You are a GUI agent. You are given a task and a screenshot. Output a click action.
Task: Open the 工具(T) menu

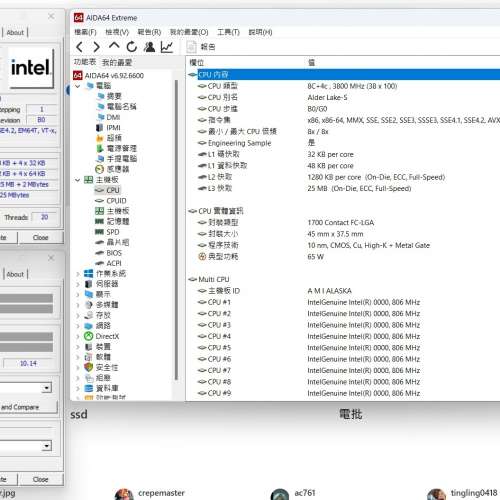point(228,32)
